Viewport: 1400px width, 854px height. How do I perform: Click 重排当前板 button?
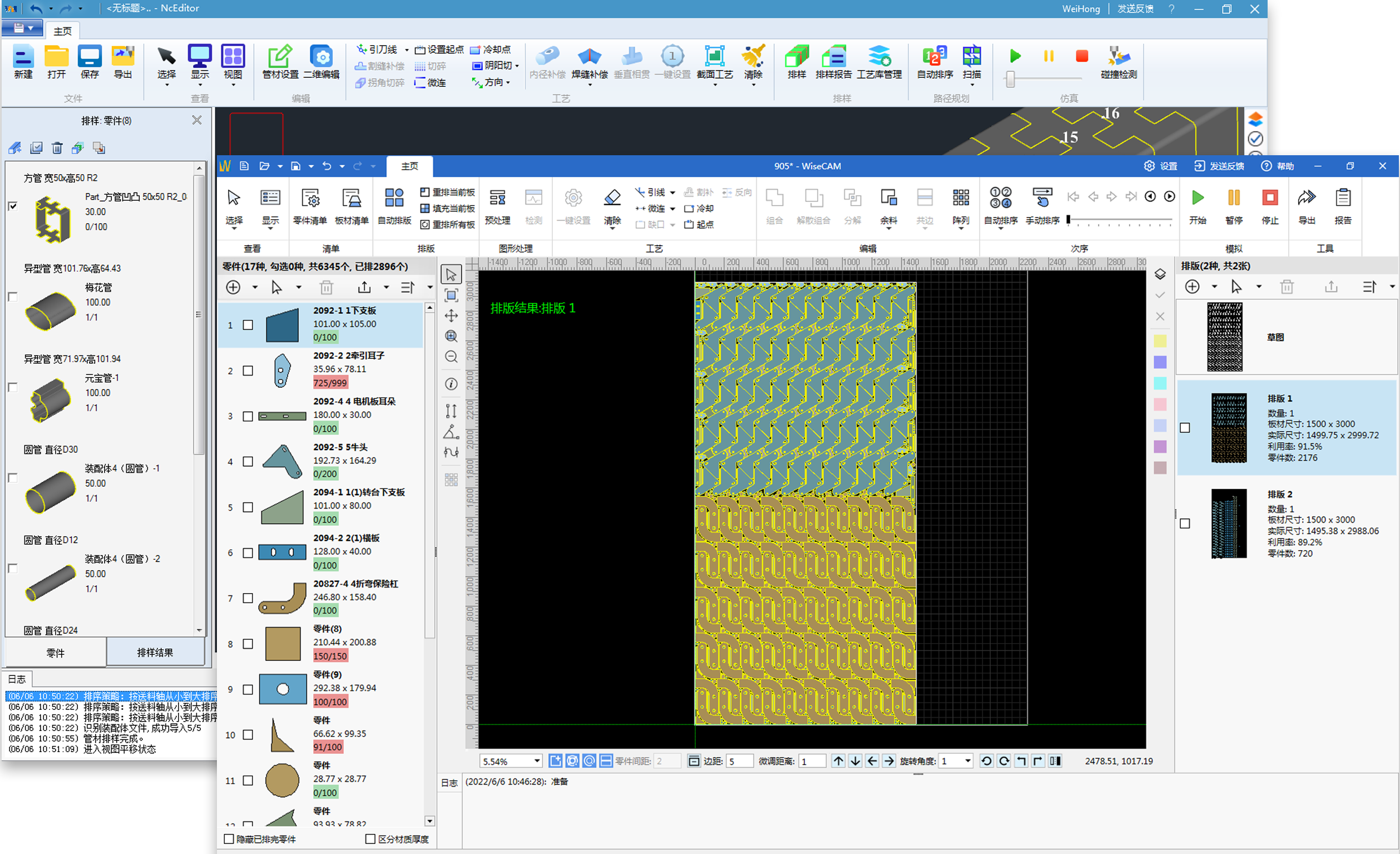[447, 192]
